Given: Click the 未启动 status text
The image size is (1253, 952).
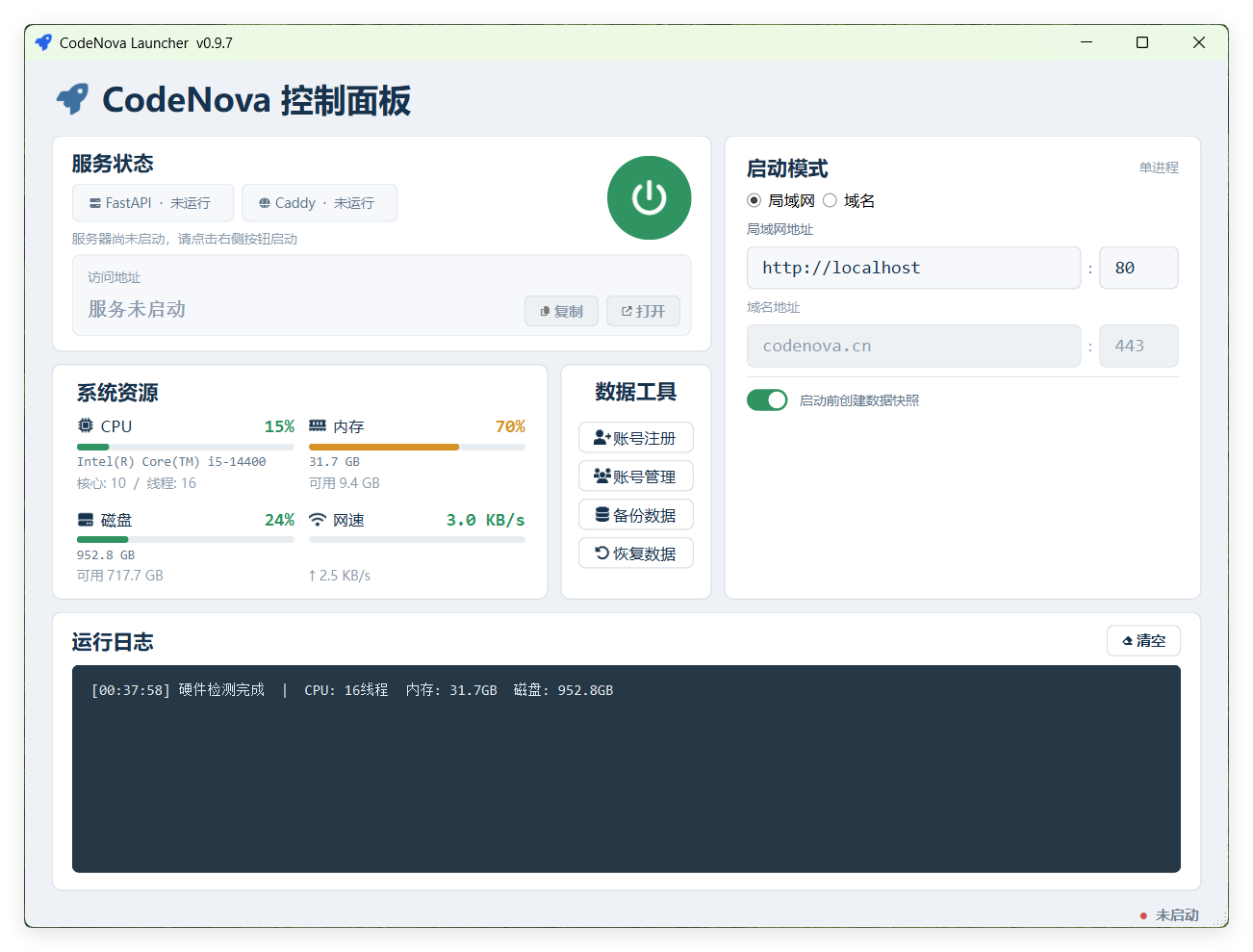Looking at the screenshot, I should coord(1177,915).
